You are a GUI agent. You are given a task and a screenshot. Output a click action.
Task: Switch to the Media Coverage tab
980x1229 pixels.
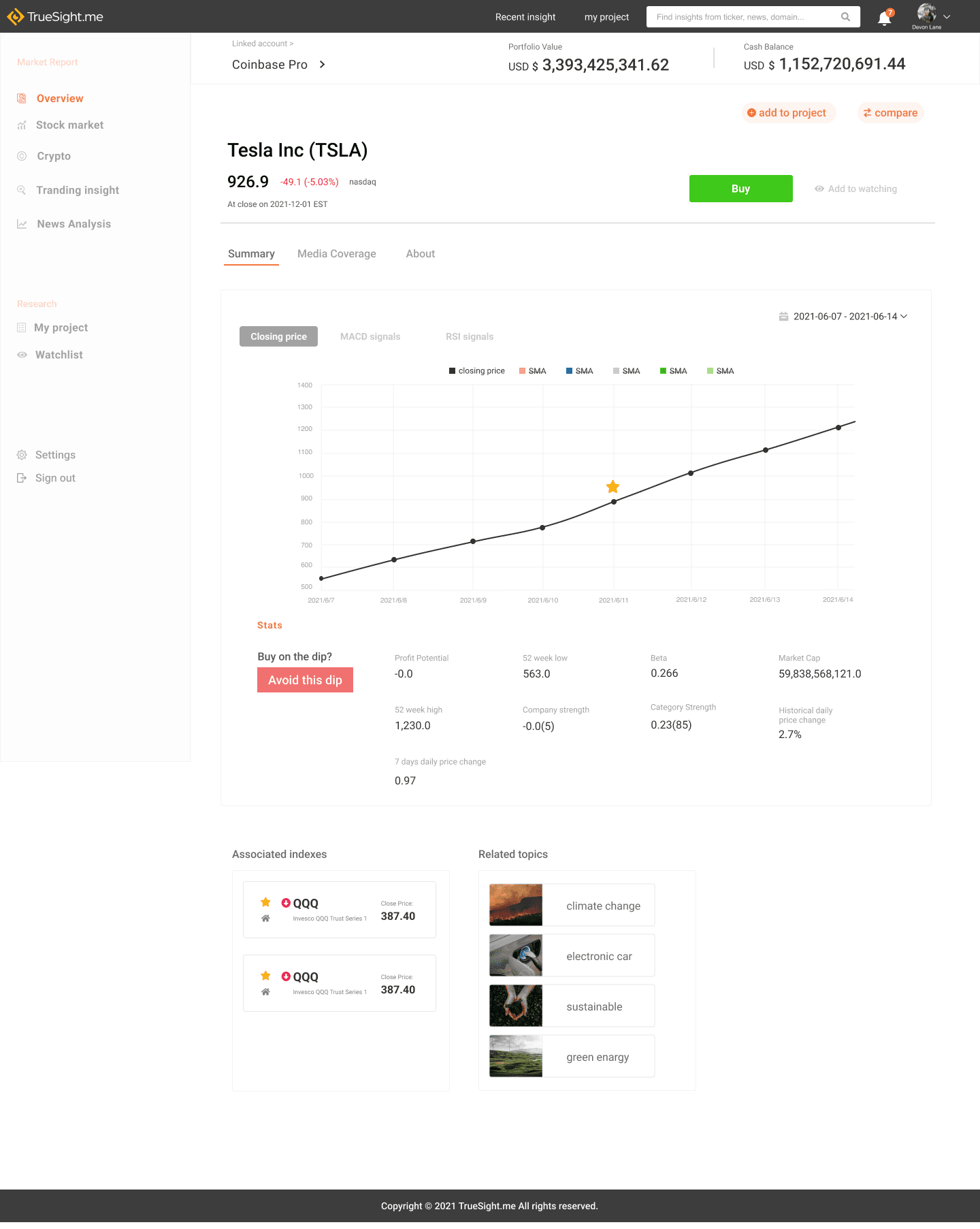[337, 254]
